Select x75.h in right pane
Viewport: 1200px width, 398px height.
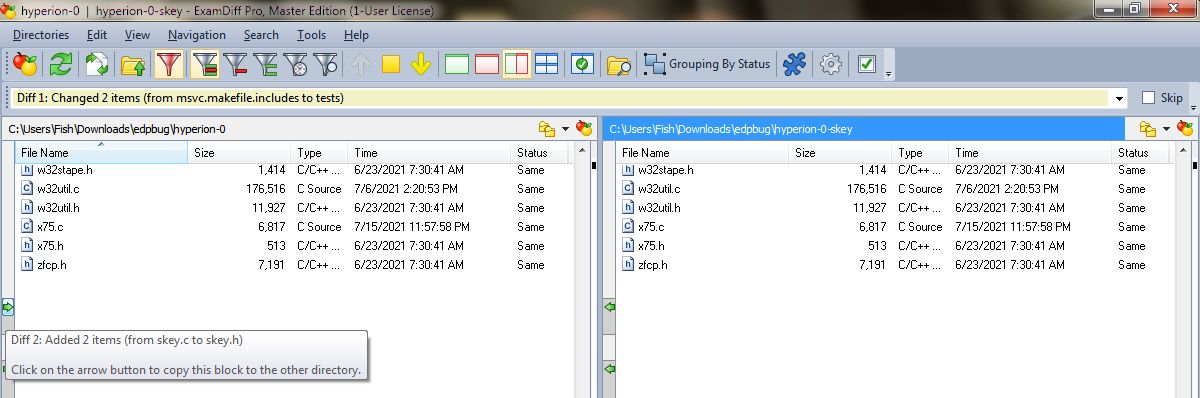(650, 246)
